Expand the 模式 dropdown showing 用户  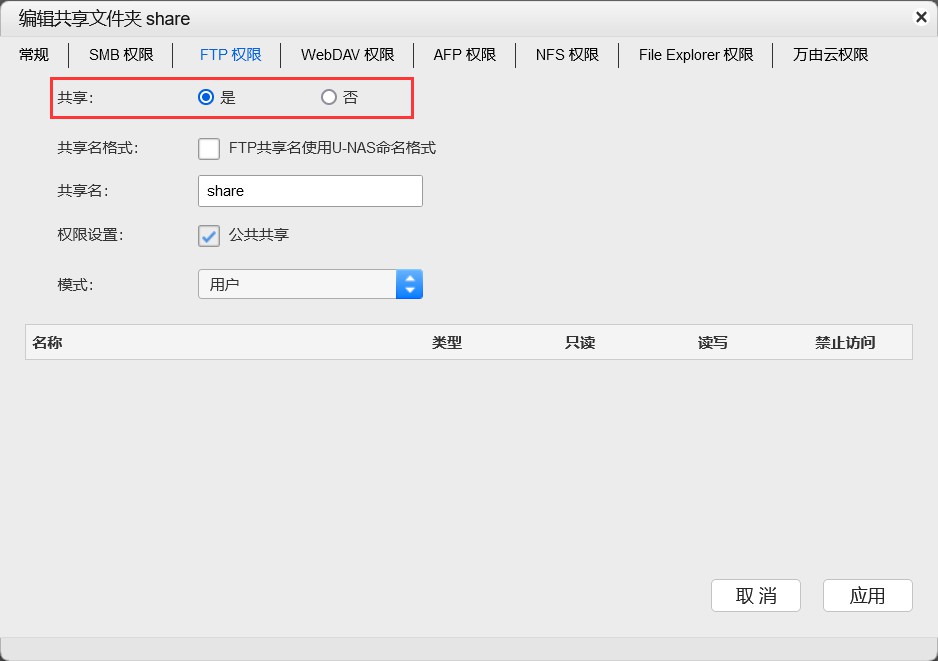[x=310, y=284]
